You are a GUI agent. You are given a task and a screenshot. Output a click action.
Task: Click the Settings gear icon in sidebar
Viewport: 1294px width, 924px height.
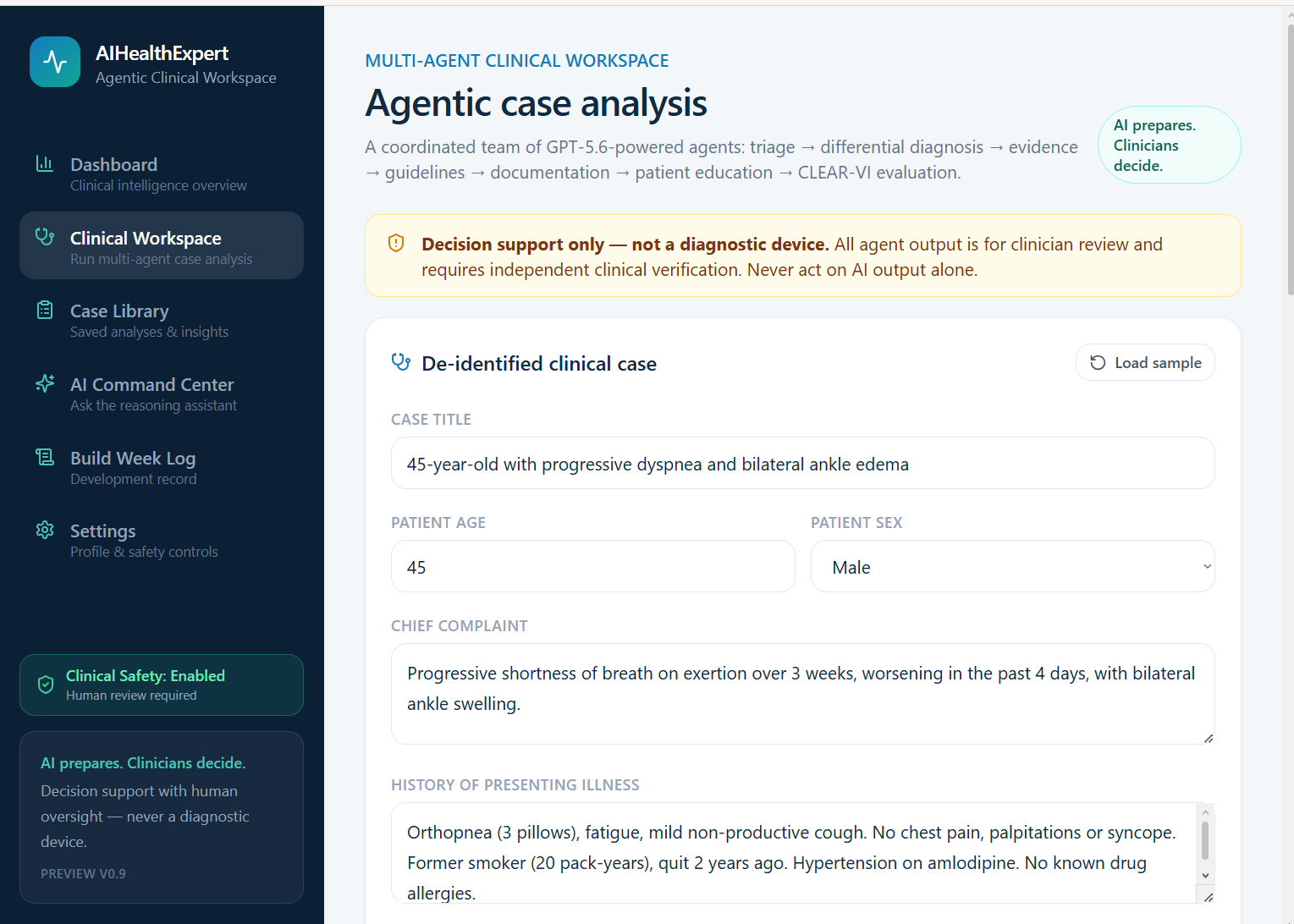(45, 530)
